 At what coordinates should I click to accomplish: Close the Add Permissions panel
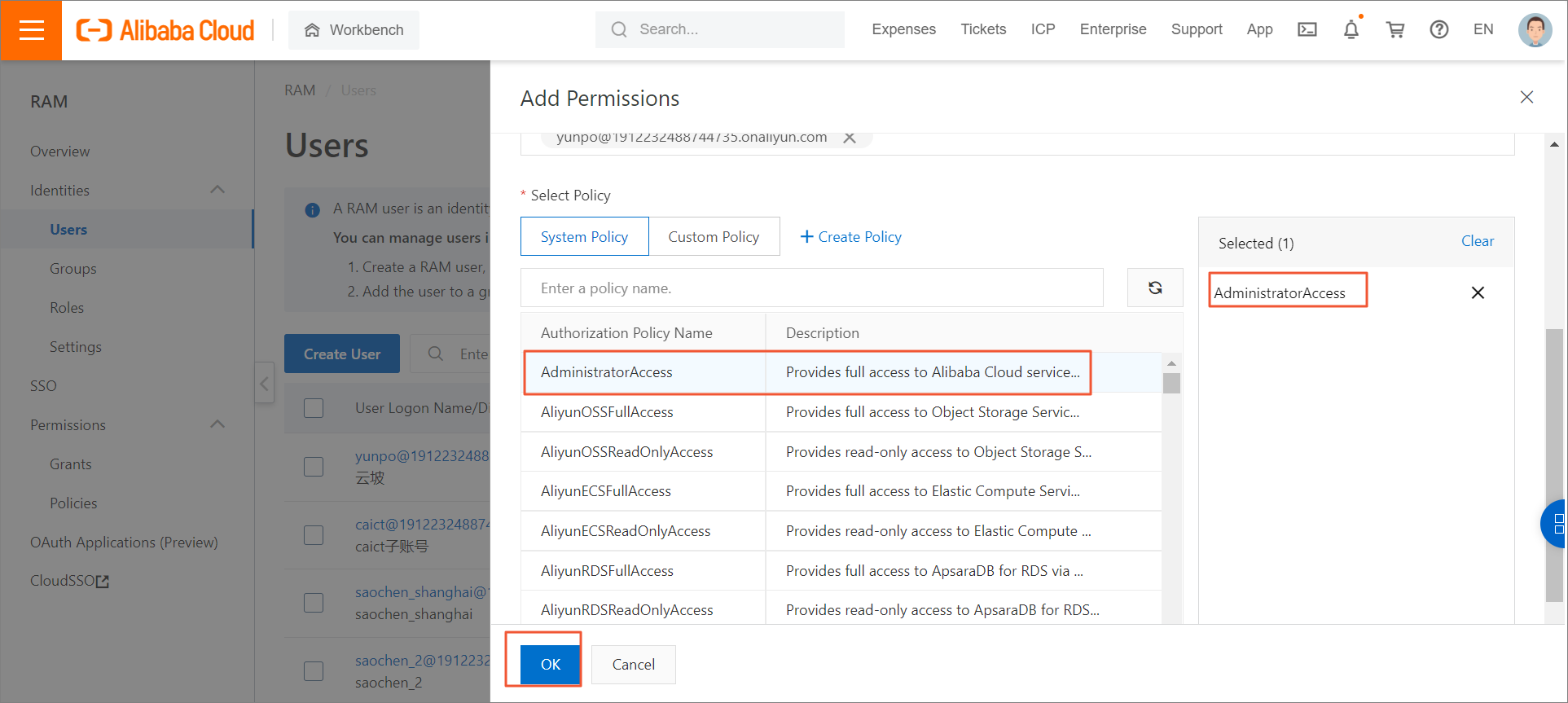click(1526, 98)
